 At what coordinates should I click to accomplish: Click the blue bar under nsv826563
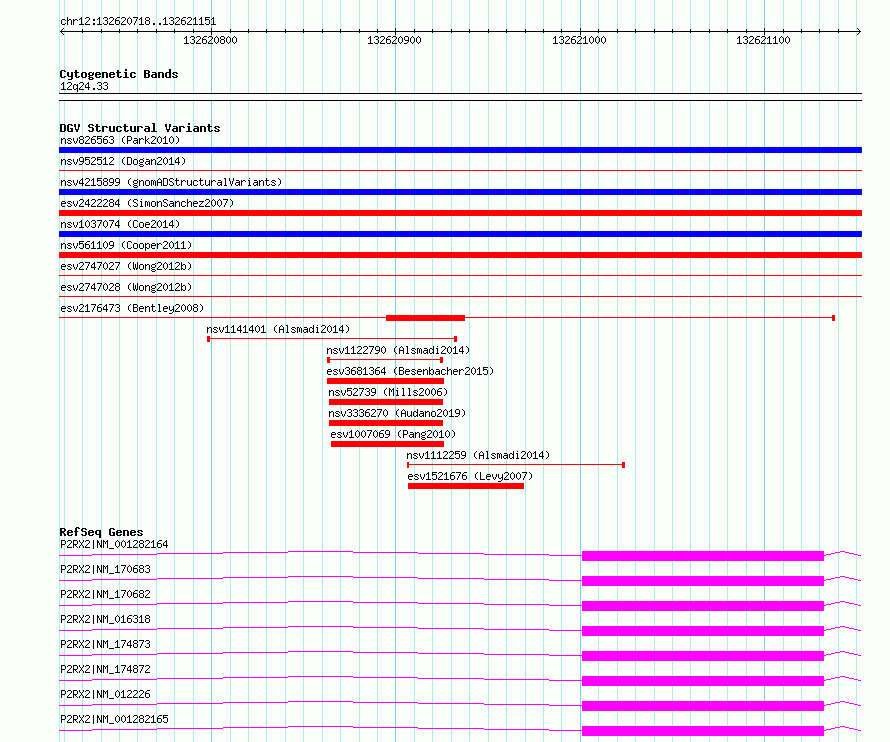pos(460,150)
